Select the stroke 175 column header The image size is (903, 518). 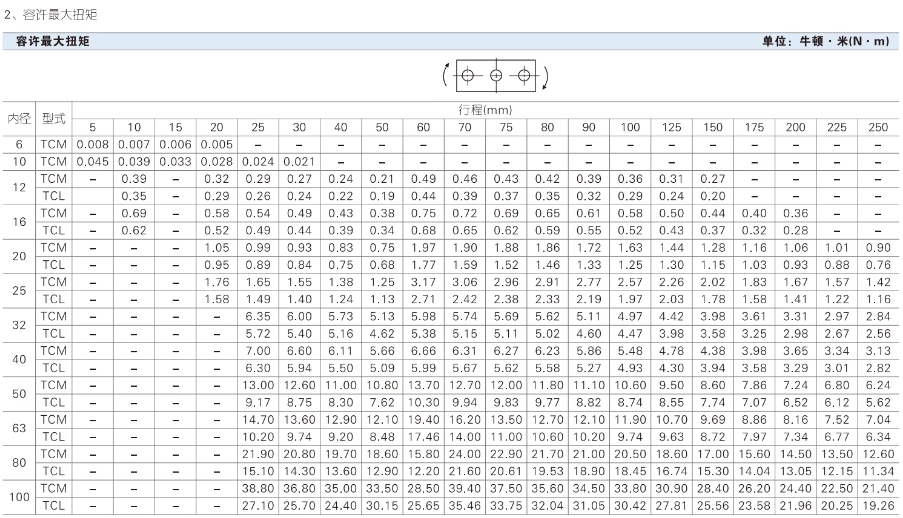[x=753, y=127]
